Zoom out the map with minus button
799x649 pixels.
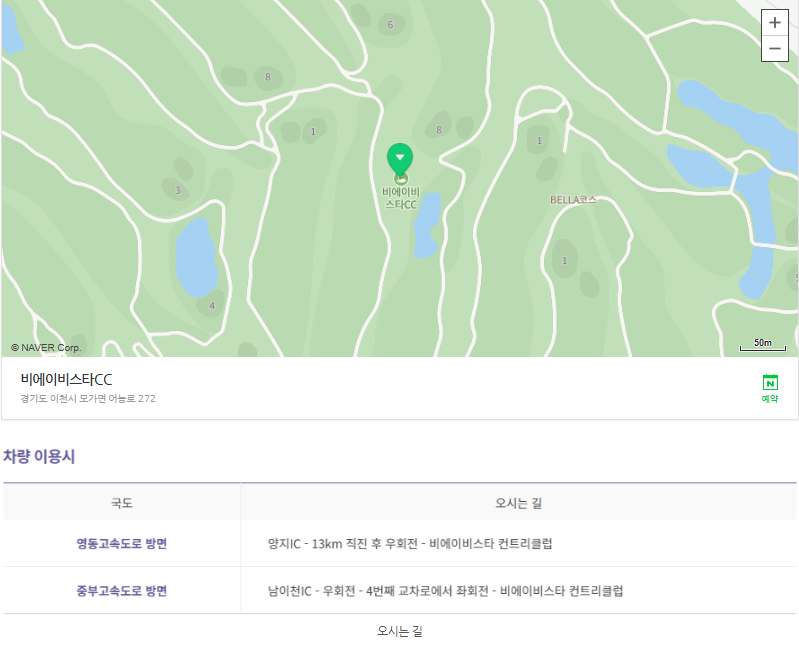click(x=775, y=49)
